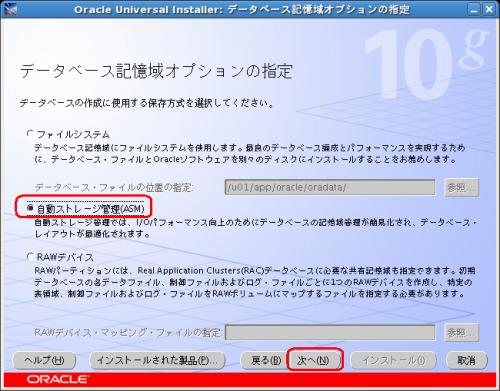Click the データベース記憶域オプションの指定 heading
Screen dimensions: 500x391
coord(156,71)
